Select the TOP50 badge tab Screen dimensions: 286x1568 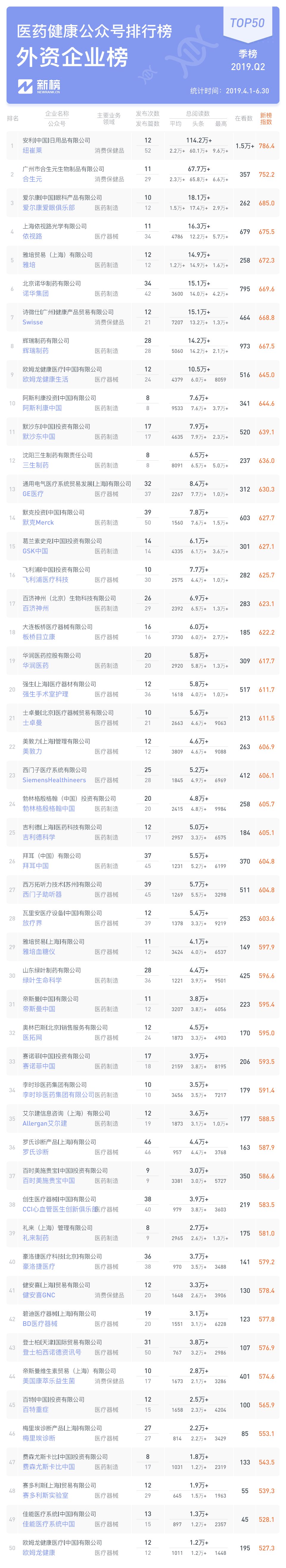[247, 23]
